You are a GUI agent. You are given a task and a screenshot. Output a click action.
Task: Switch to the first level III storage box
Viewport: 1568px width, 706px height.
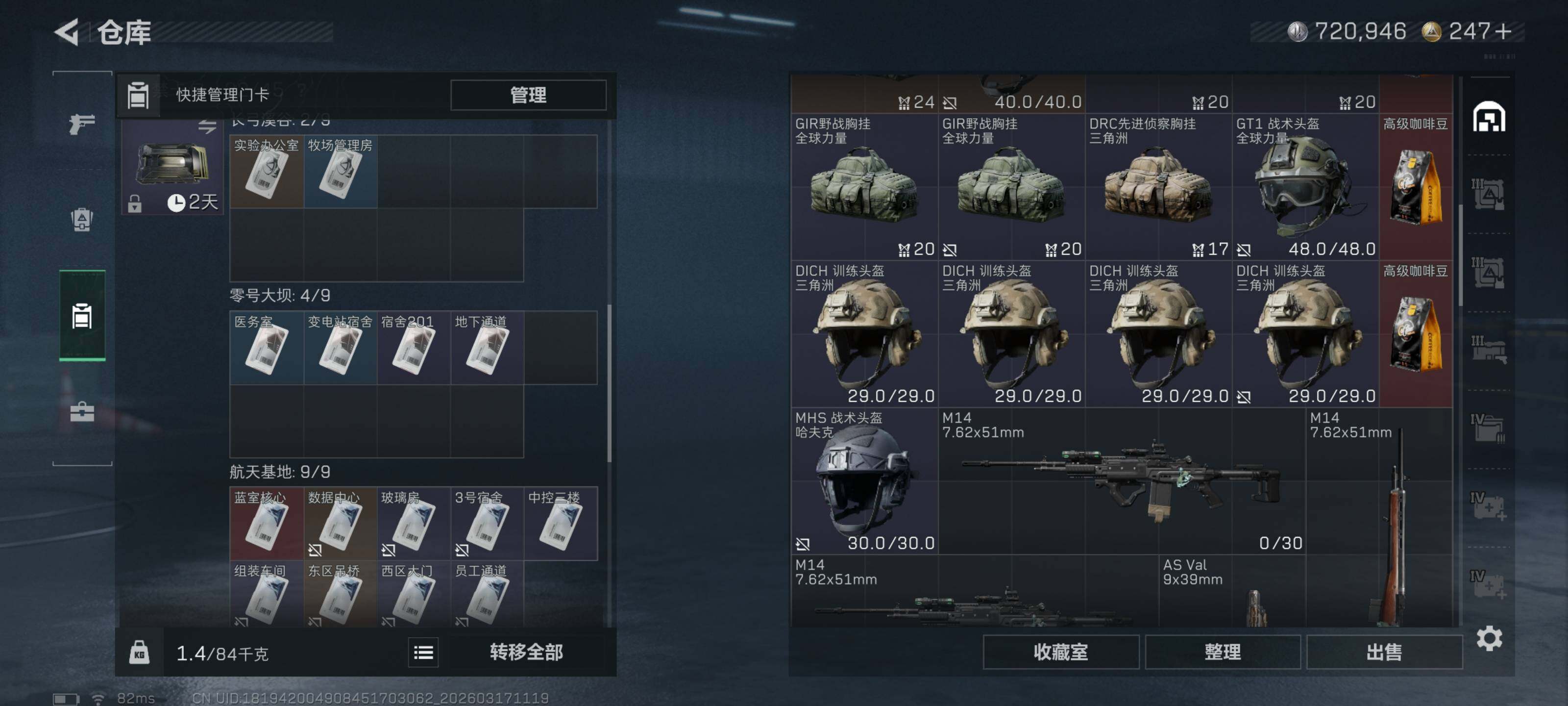pos(1488,194)
